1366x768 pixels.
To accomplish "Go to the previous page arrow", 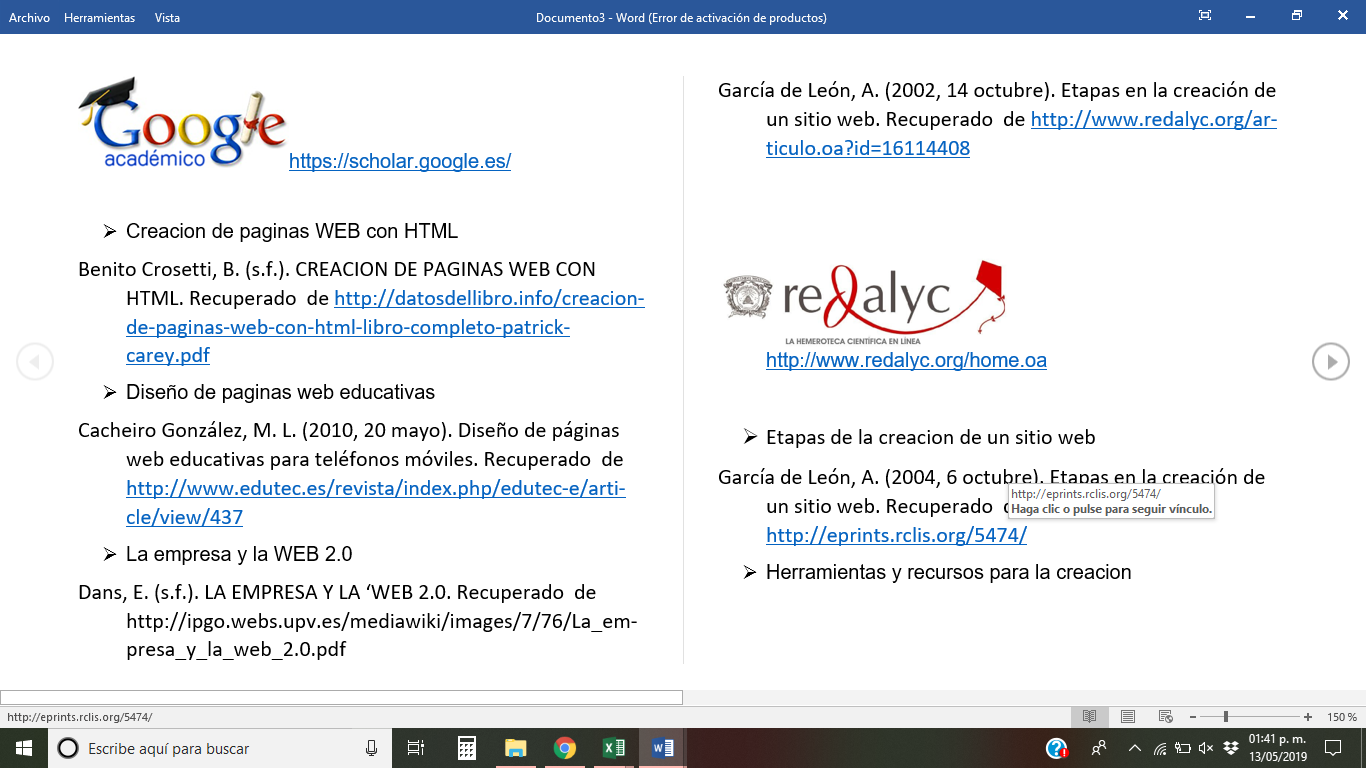I will [x=35, y=362].
